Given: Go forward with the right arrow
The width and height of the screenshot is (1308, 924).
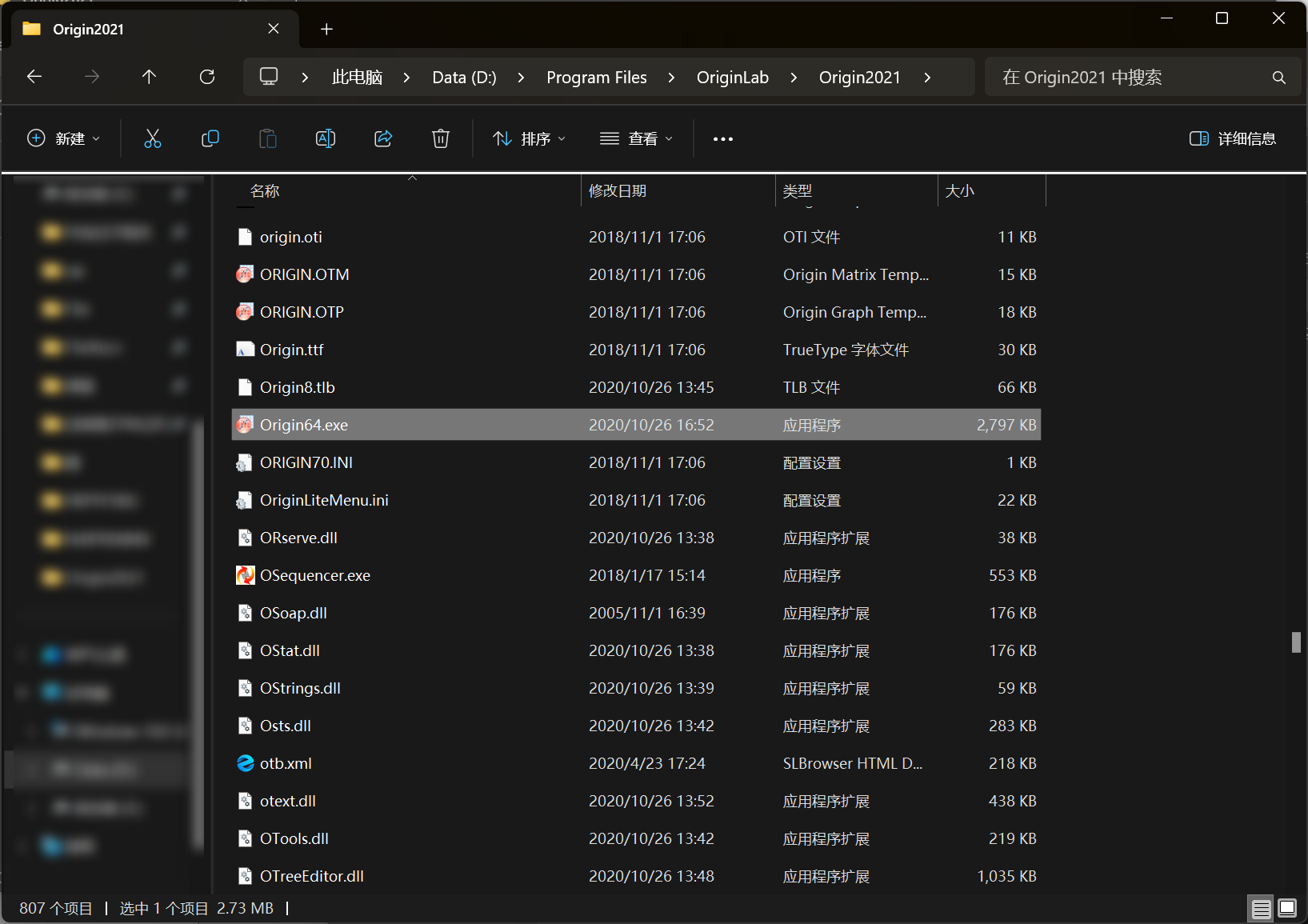Looking at the screenshot, I should point(92,77).
